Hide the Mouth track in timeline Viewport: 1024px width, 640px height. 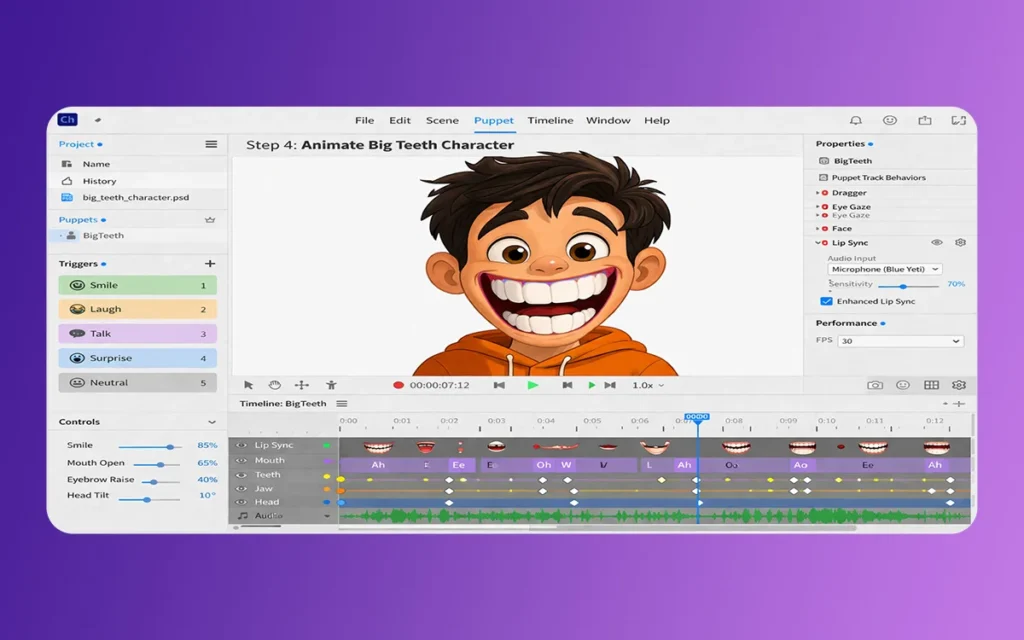pos(241,461)
